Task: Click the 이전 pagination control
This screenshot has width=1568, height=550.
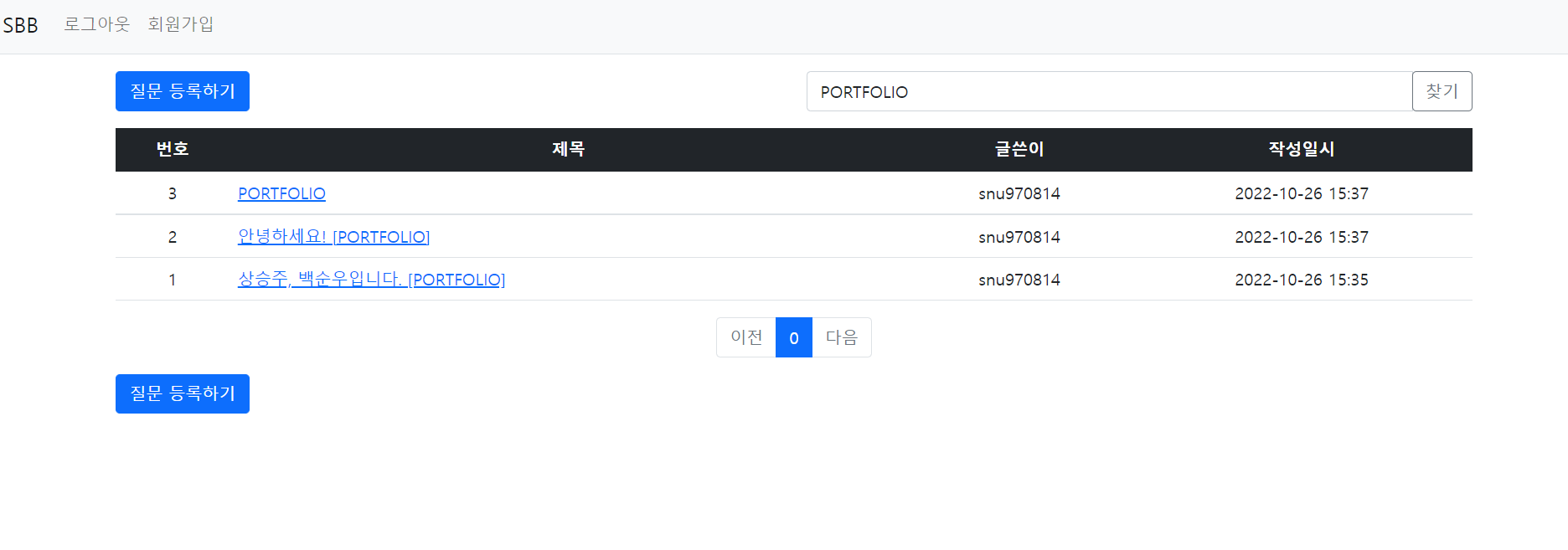Action: (745, 337)
